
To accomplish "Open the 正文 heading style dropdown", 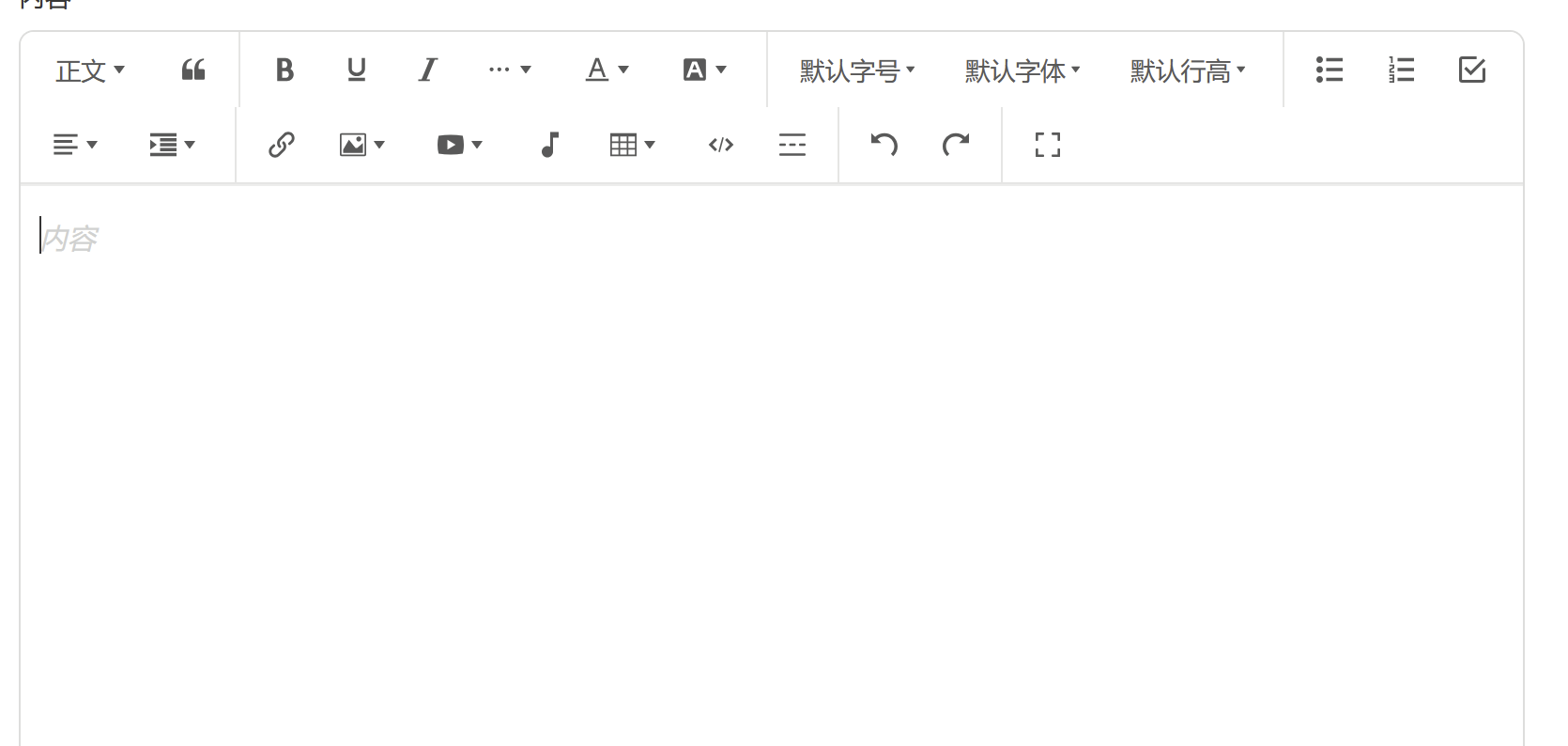I will click(90, 70).
